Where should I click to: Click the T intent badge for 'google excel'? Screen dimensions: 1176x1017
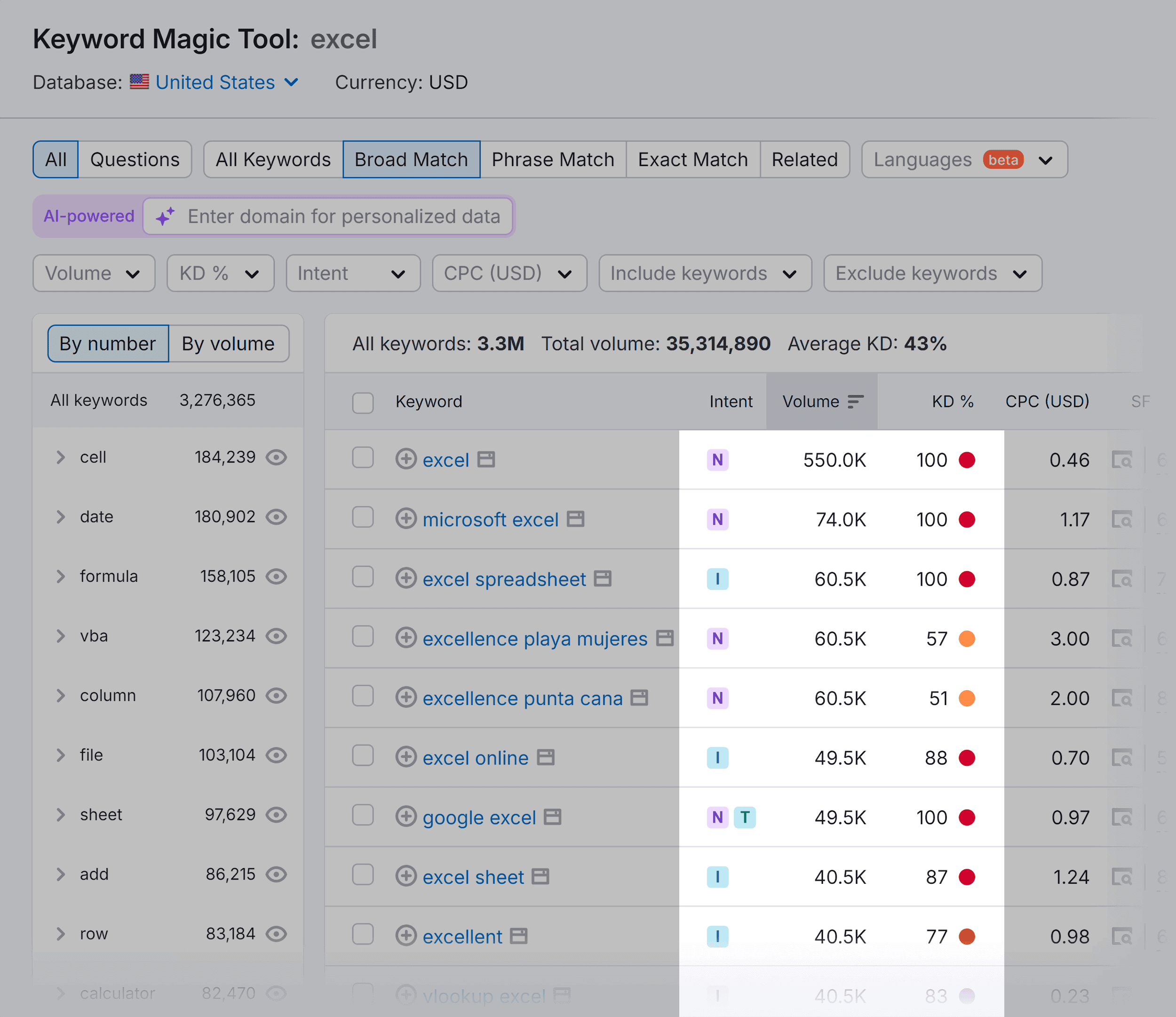(745, 817)
